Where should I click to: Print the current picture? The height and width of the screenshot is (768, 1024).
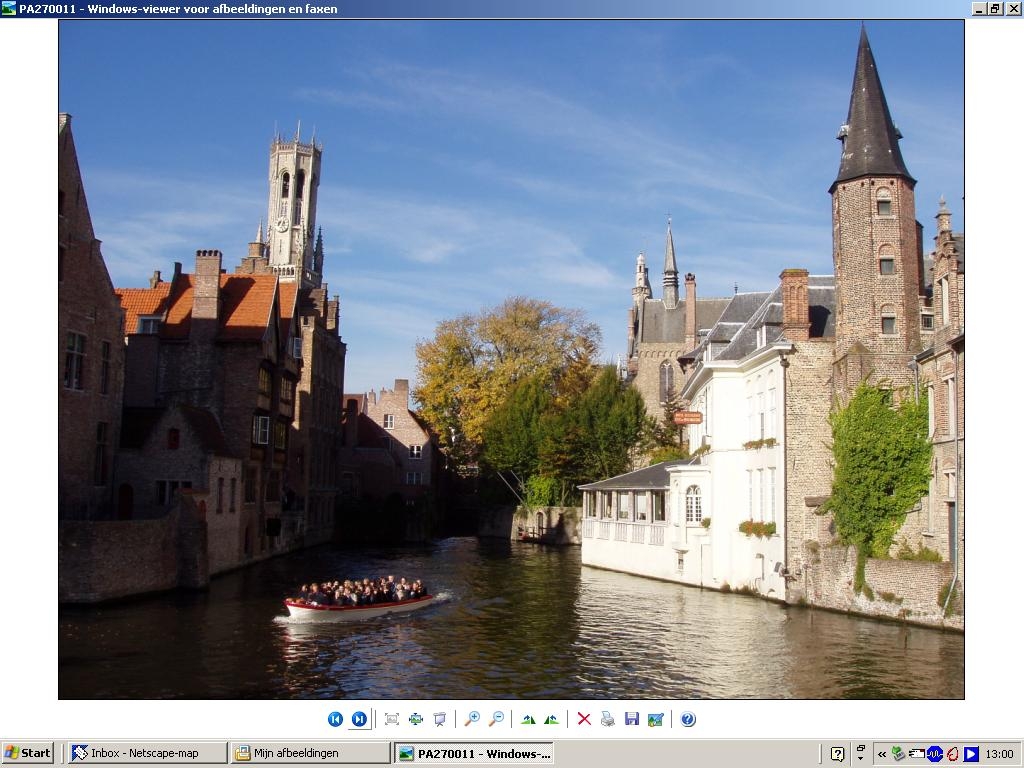pyautogui.click(x=607, y=719)
